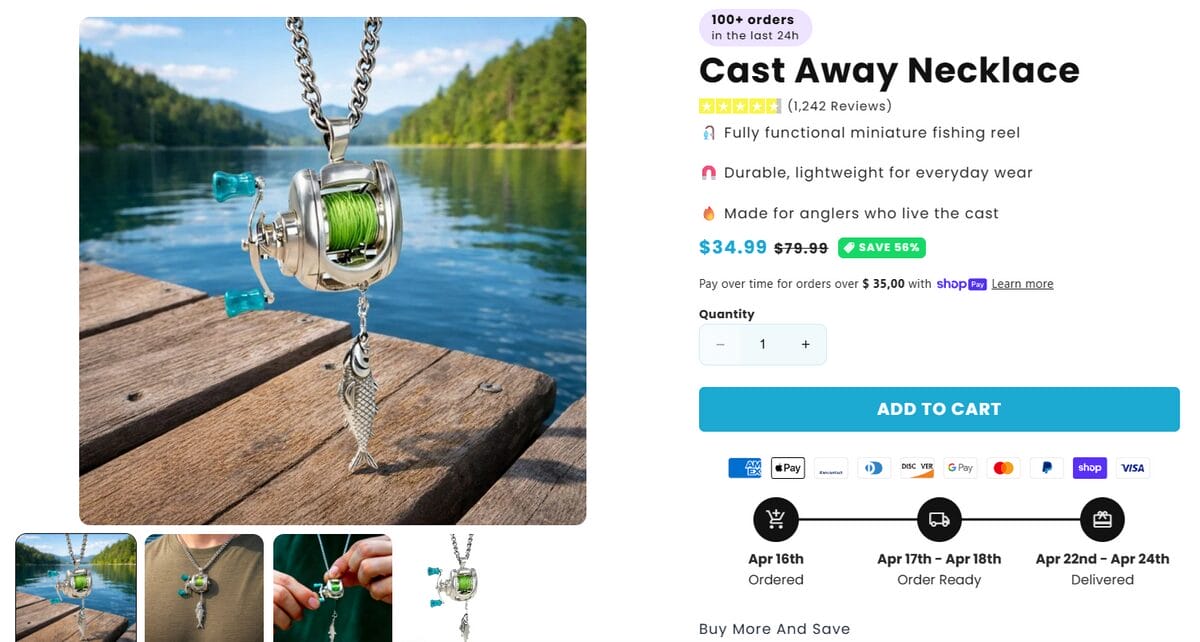Click the Visa payment icon
Image resolution: width=1200 pixels, height=642 pixels.
pyautogui.click(x=1132, y=467)
